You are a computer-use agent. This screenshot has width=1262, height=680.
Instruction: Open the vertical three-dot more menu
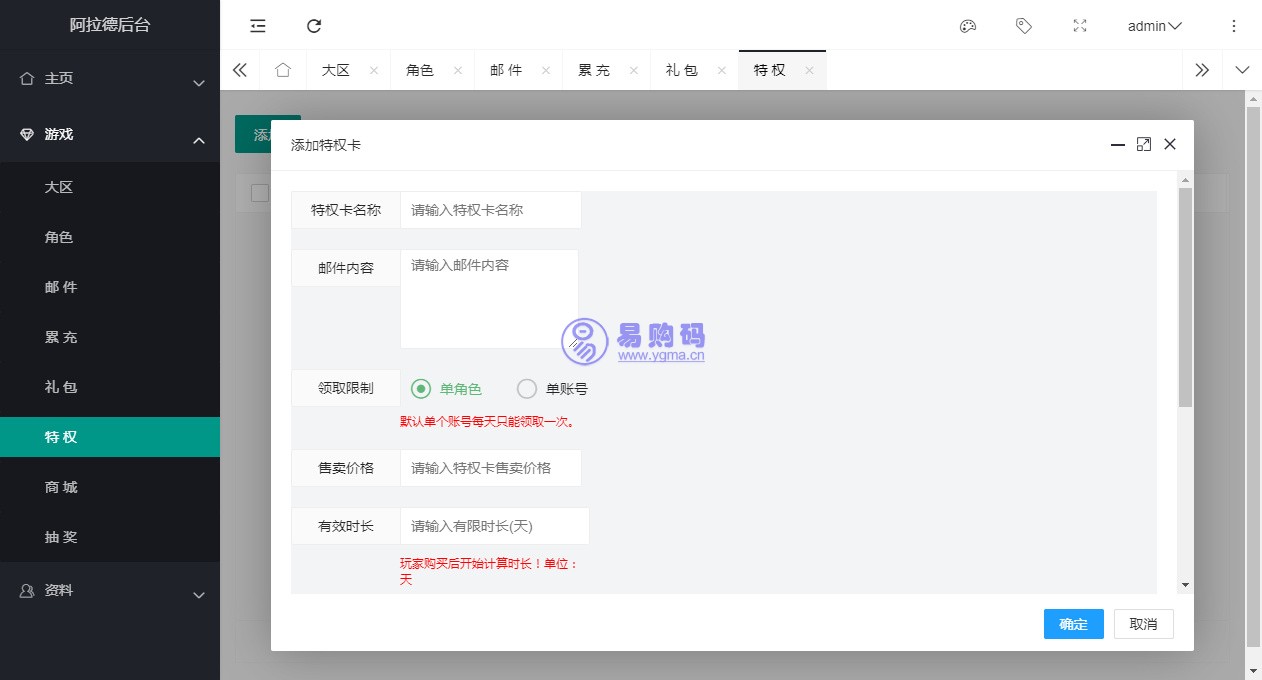[x=1233, y=26]
